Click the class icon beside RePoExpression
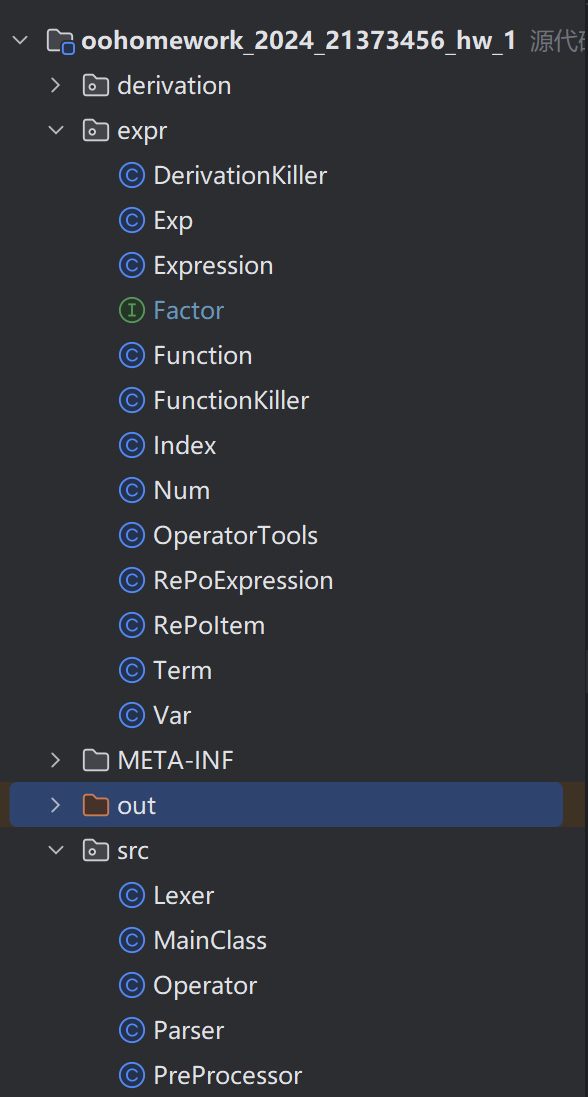 (132, 580)
